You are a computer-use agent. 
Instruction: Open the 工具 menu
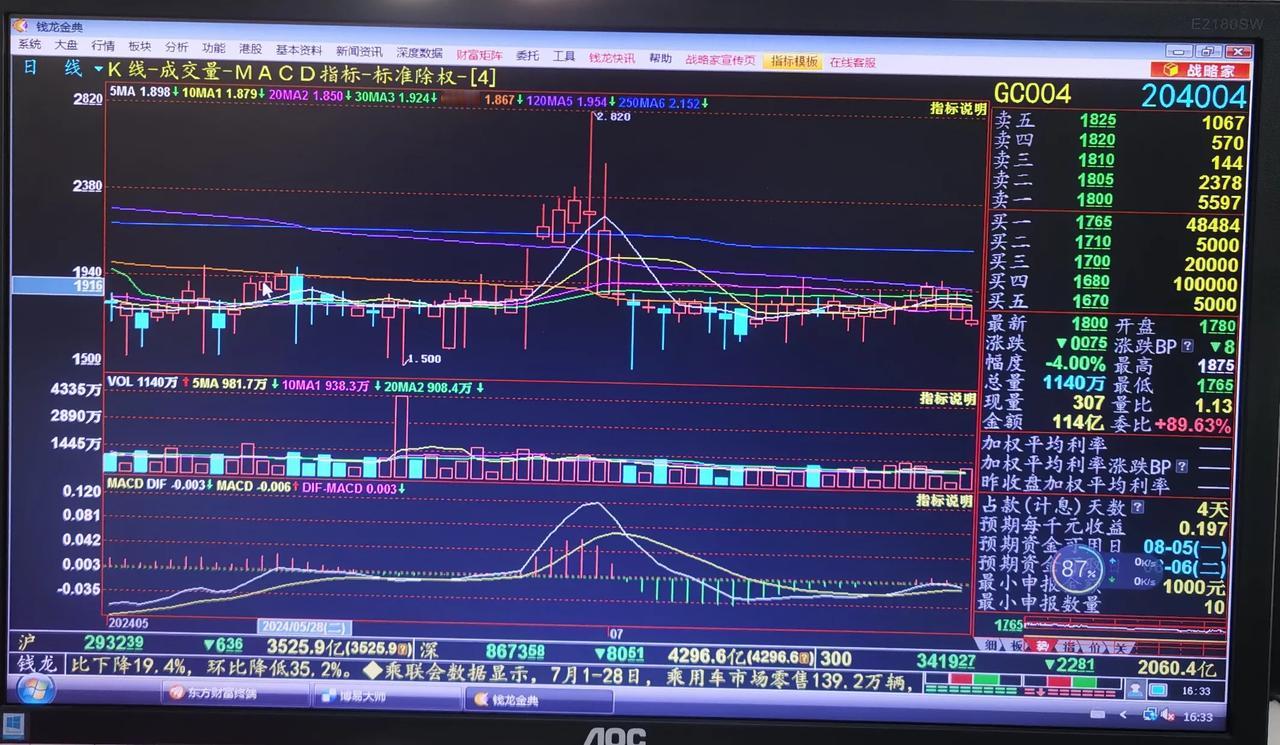tap(564, 57)
